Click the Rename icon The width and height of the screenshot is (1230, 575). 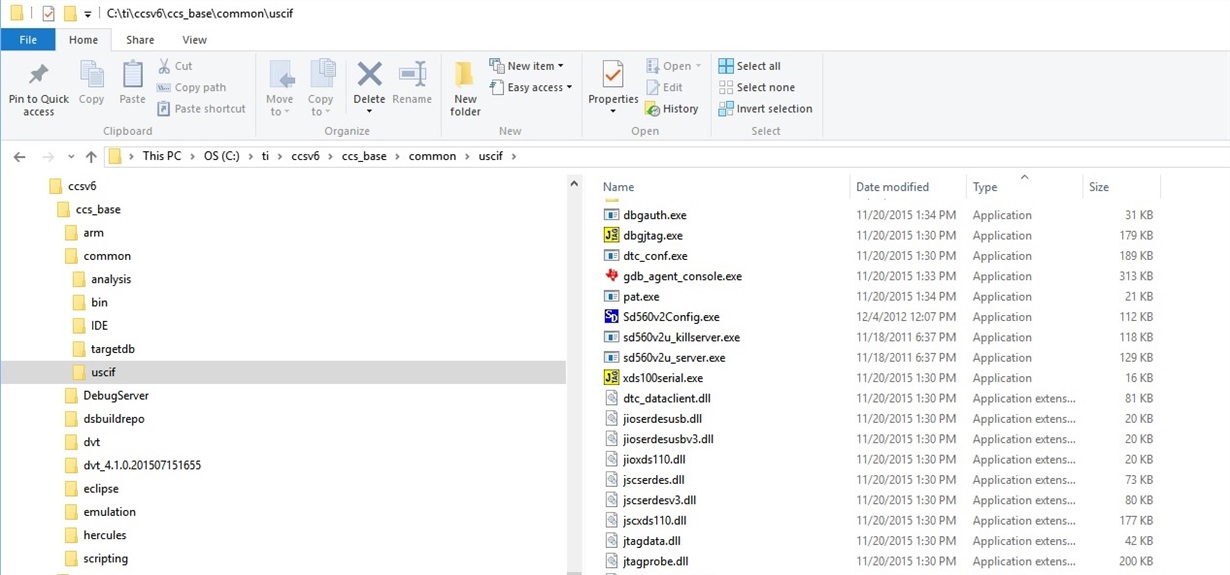(x=412, y=74)
